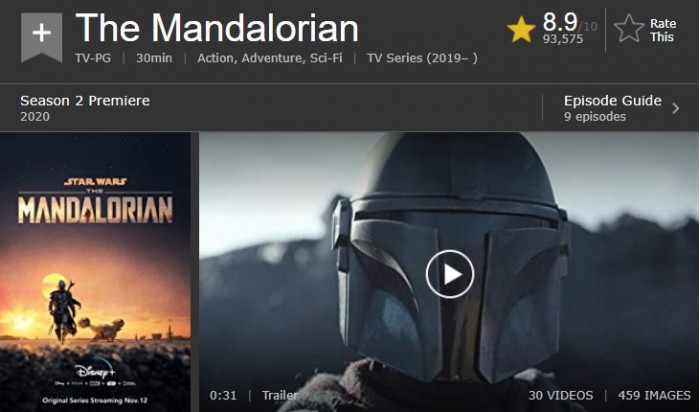The width and height of the screenshot is (700, 412).
Task: Click the TV-PG certificate label
Action: (93, 58)
